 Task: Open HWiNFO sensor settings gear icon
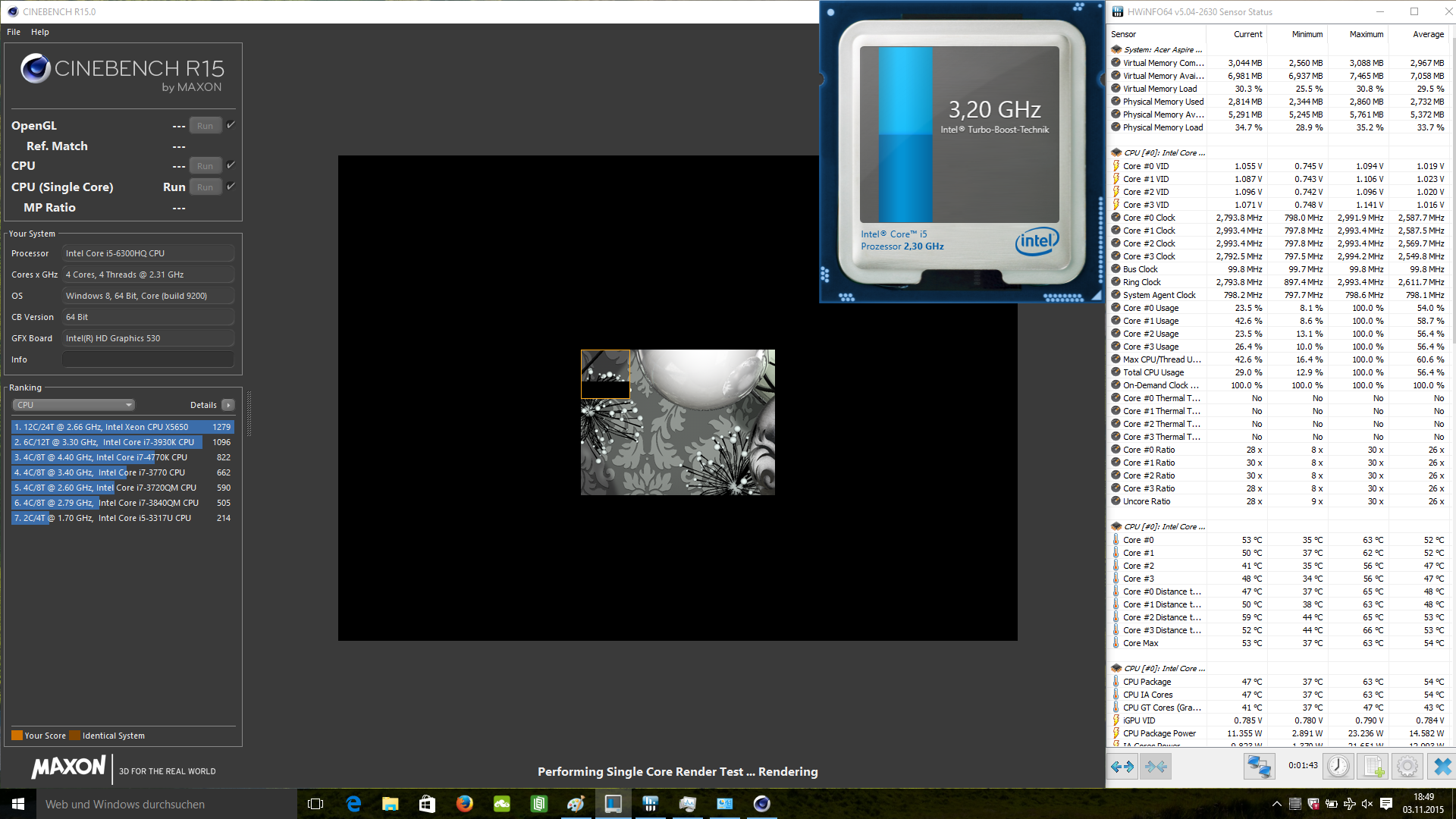coord(1407,767)
